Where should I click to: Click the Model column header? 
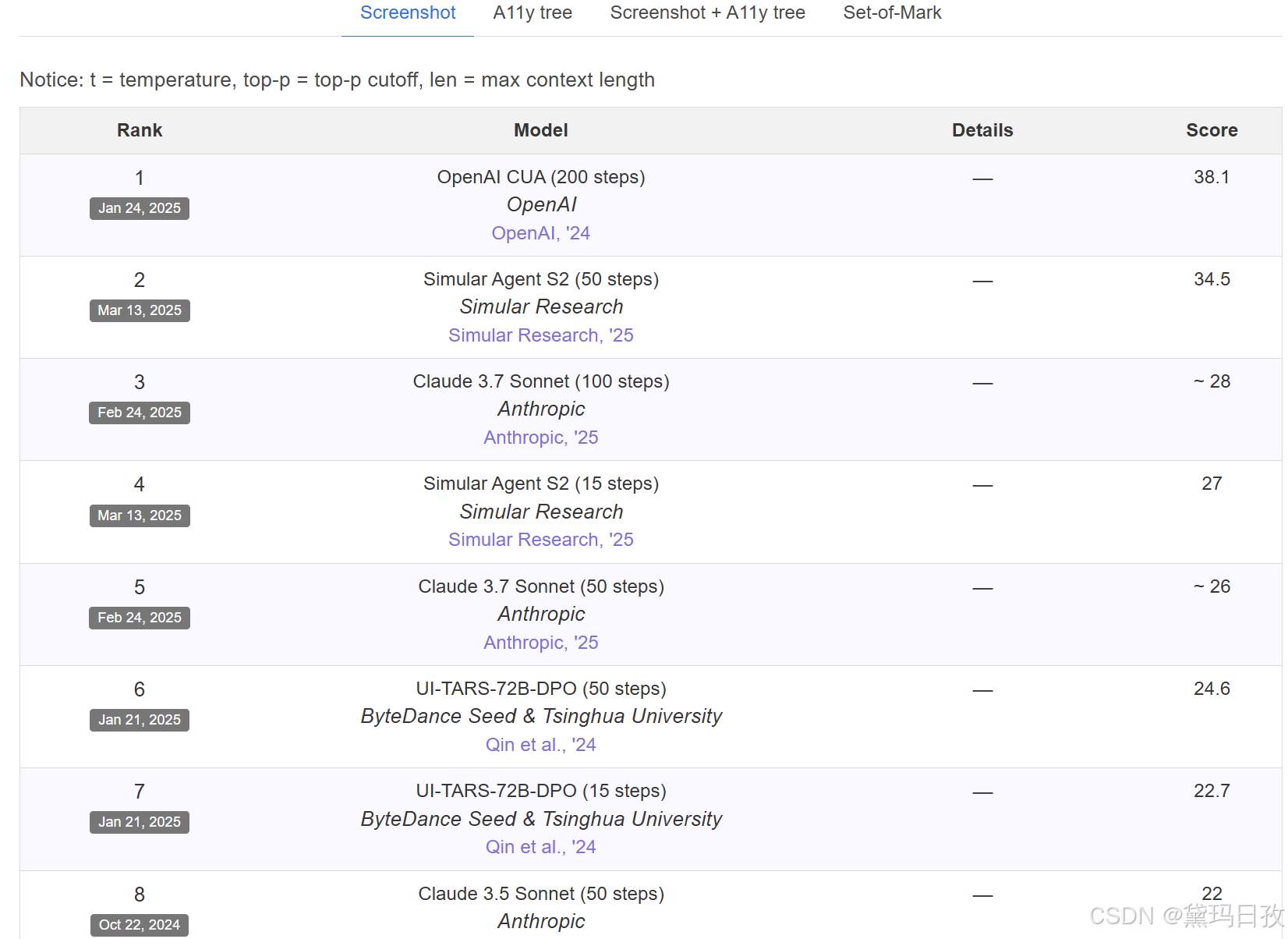[x=541, y=130]
